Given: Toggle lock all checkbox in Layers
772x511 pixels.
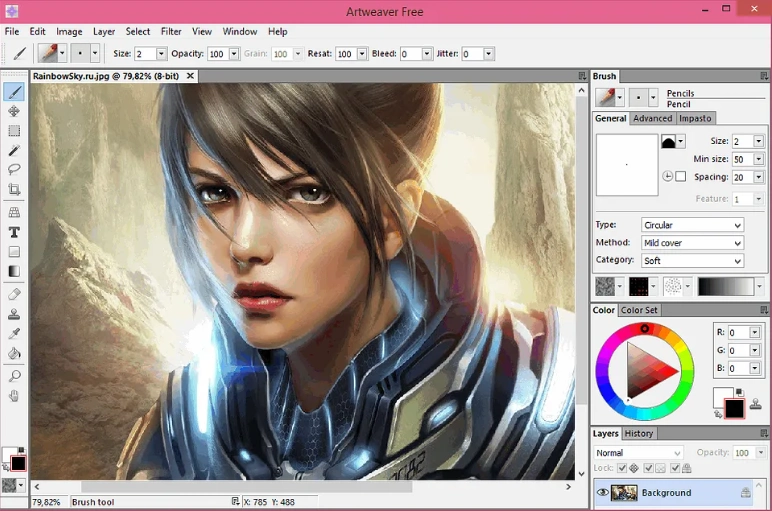Looking at the screenshot, I should (x=675, y=468).
